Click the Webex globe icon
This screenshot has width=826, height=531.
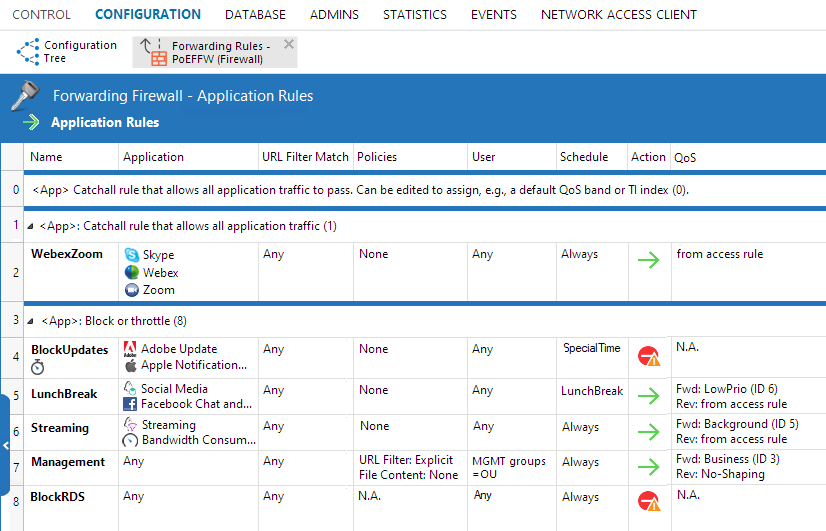(131, 272)
